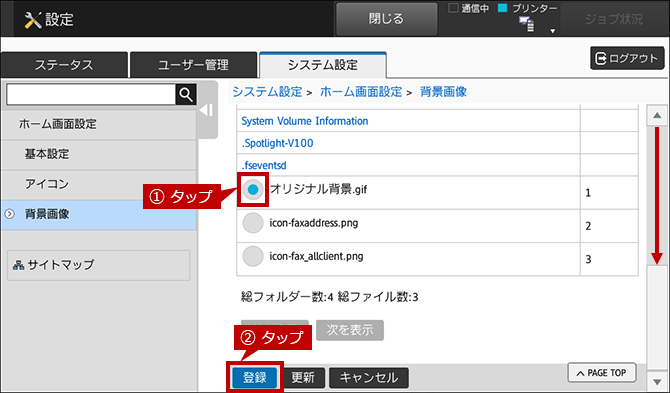Click the オリジナル背景.gif file name
The width and height of the screenshot is (670, 393).
pos(318,189)
